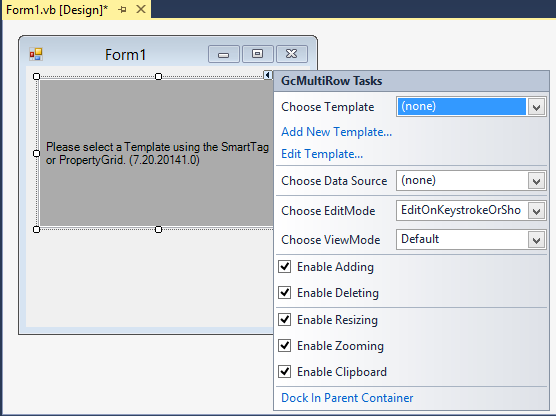Close the Form1.vb [Design] tab

point(141,9)
